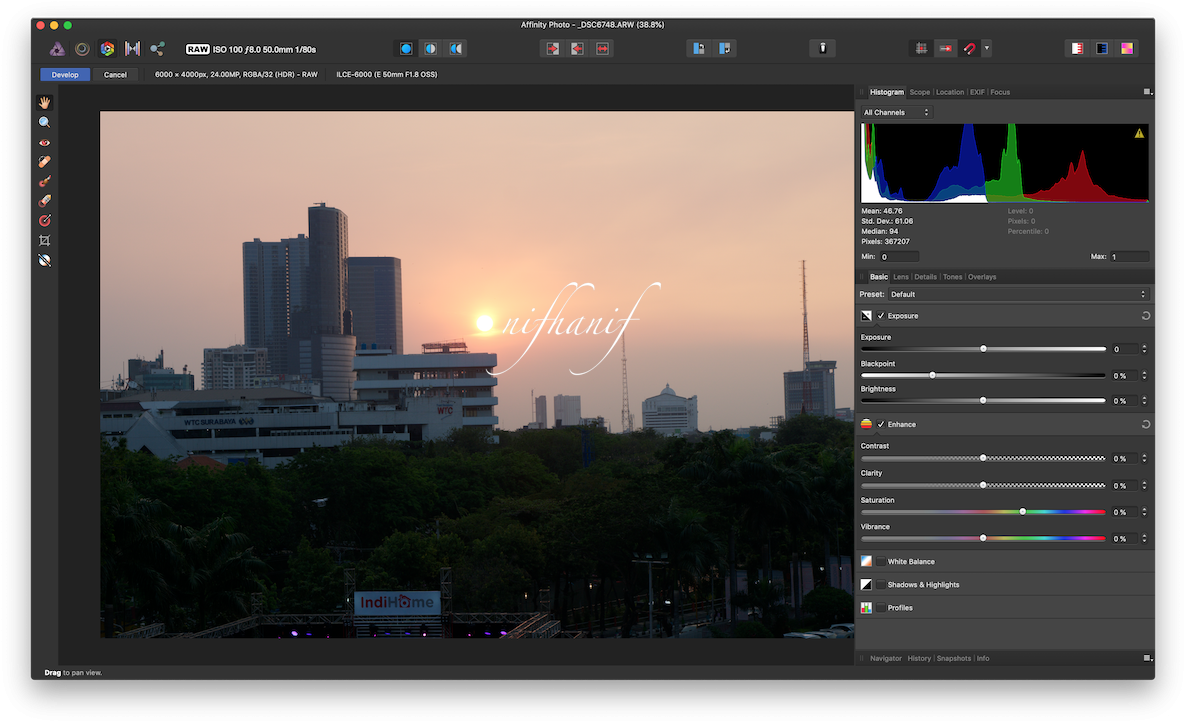The width and height of the screenshot is (1184, 721).
Task: Disable the Enhance adjustment checkbox
Action: coord(879,423)
